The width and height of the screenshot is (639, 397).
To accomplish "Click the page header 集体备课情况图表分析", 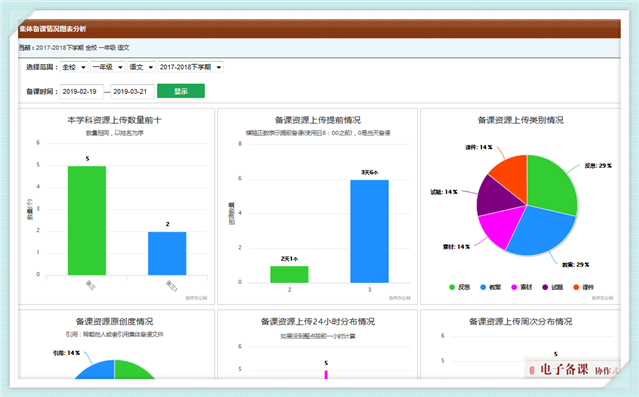I will (x=53, y=29).
